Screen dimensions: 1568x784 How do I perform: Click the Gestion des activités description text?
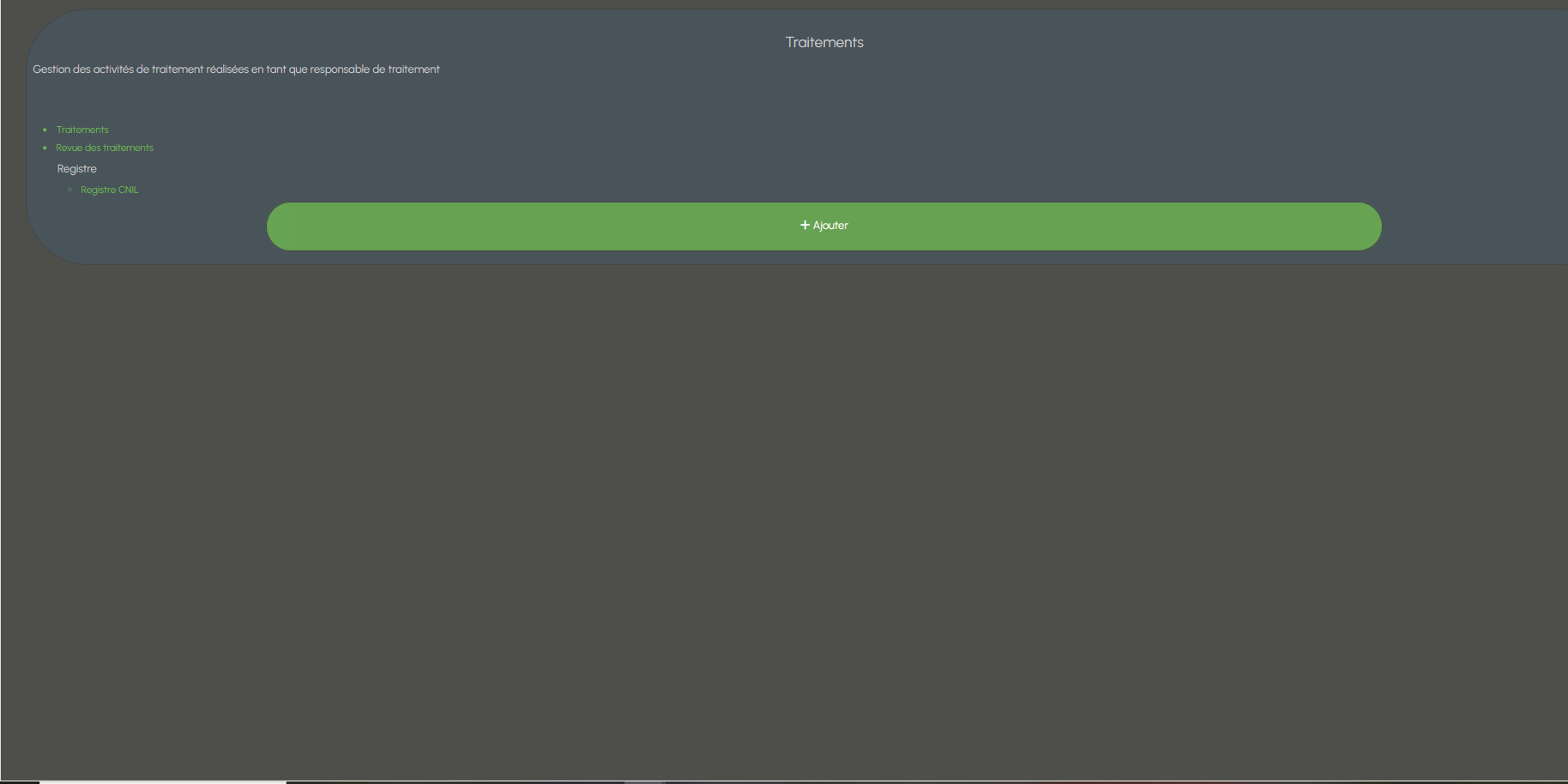click(x=236, y=69)
